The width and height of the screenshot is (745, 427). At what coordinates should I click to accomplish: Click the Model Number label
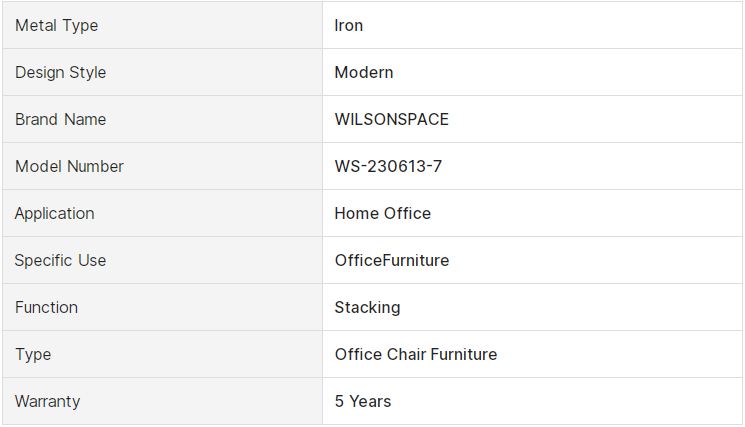point(69,166)
